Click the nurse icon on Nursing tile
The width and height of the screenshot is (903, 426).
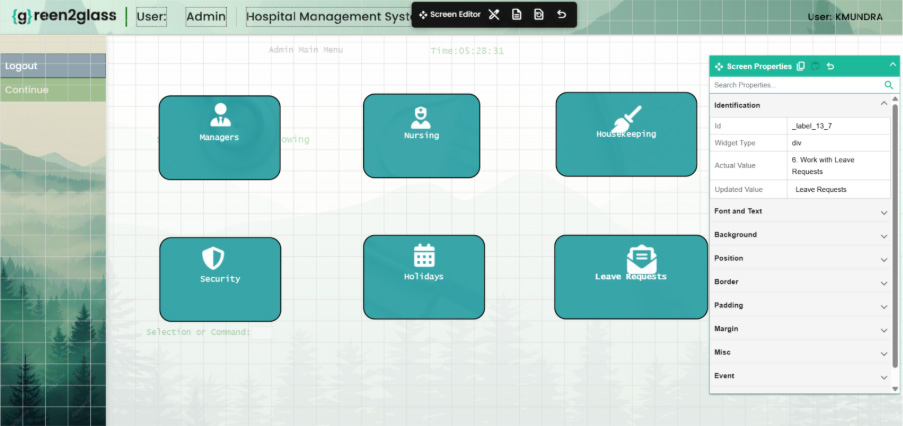[x=420, y=117]
